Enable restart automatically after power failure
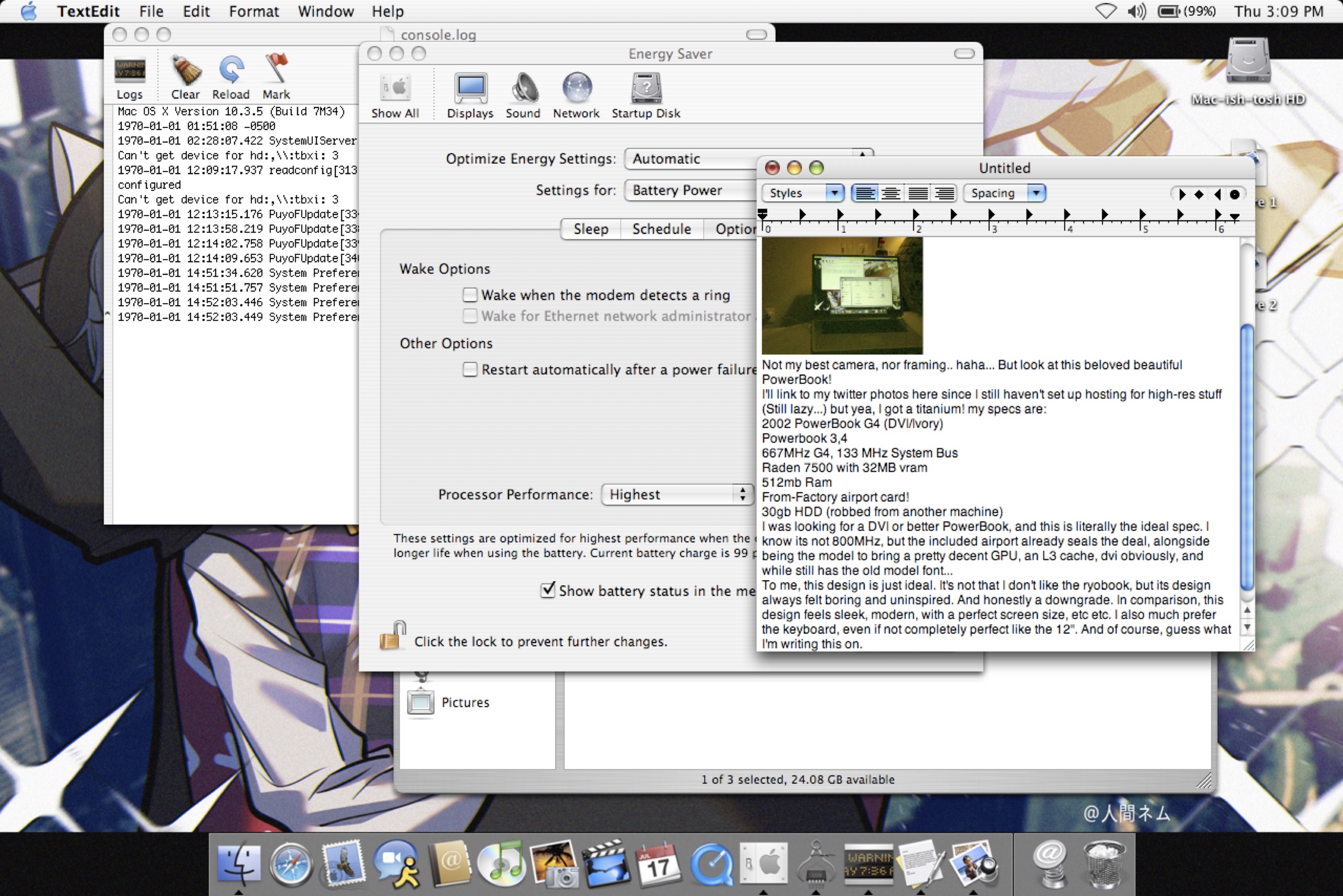This screenshot has height=896, width=1343. pyautogui.click(x=470, y=370)
